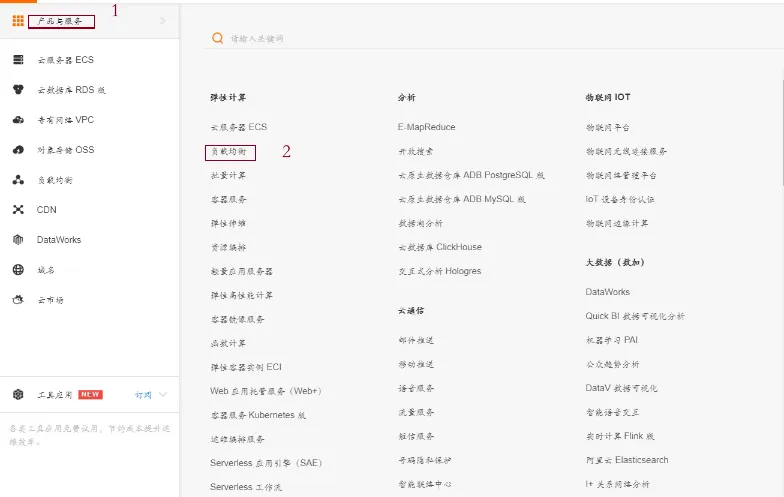The width and height of the screenshot is (784, 497).
Task: Select 容器镜像服务 entry
Action: pos(237,319)
